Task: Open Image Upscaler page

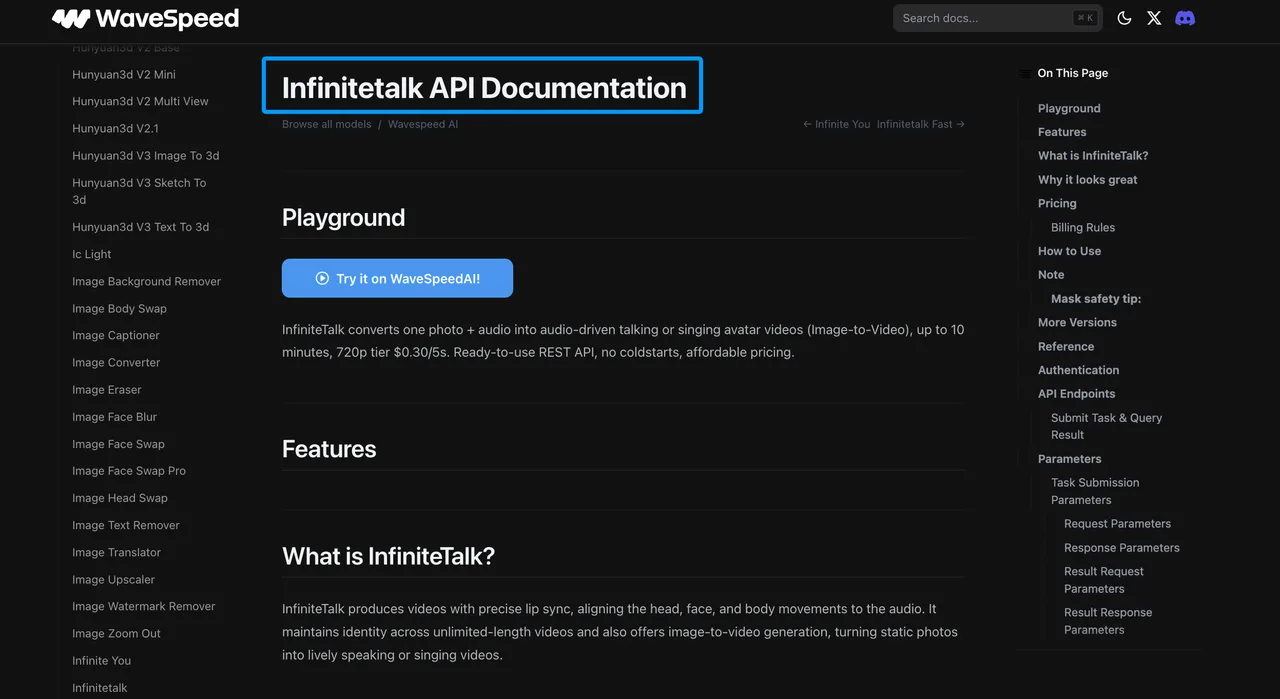Action: click(x=113, y=579)
